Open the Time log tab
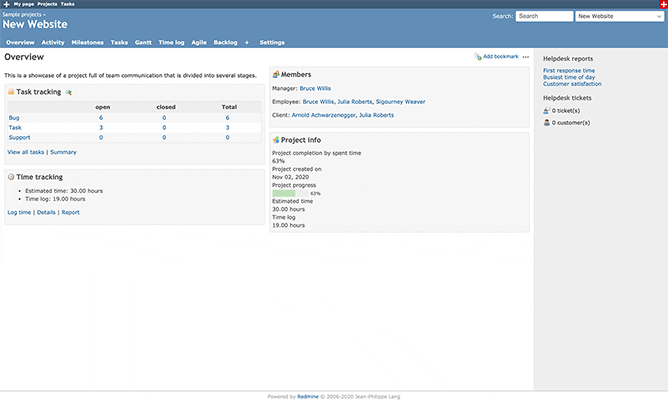The width and height of the screenshot is (668, 401). 171,43
